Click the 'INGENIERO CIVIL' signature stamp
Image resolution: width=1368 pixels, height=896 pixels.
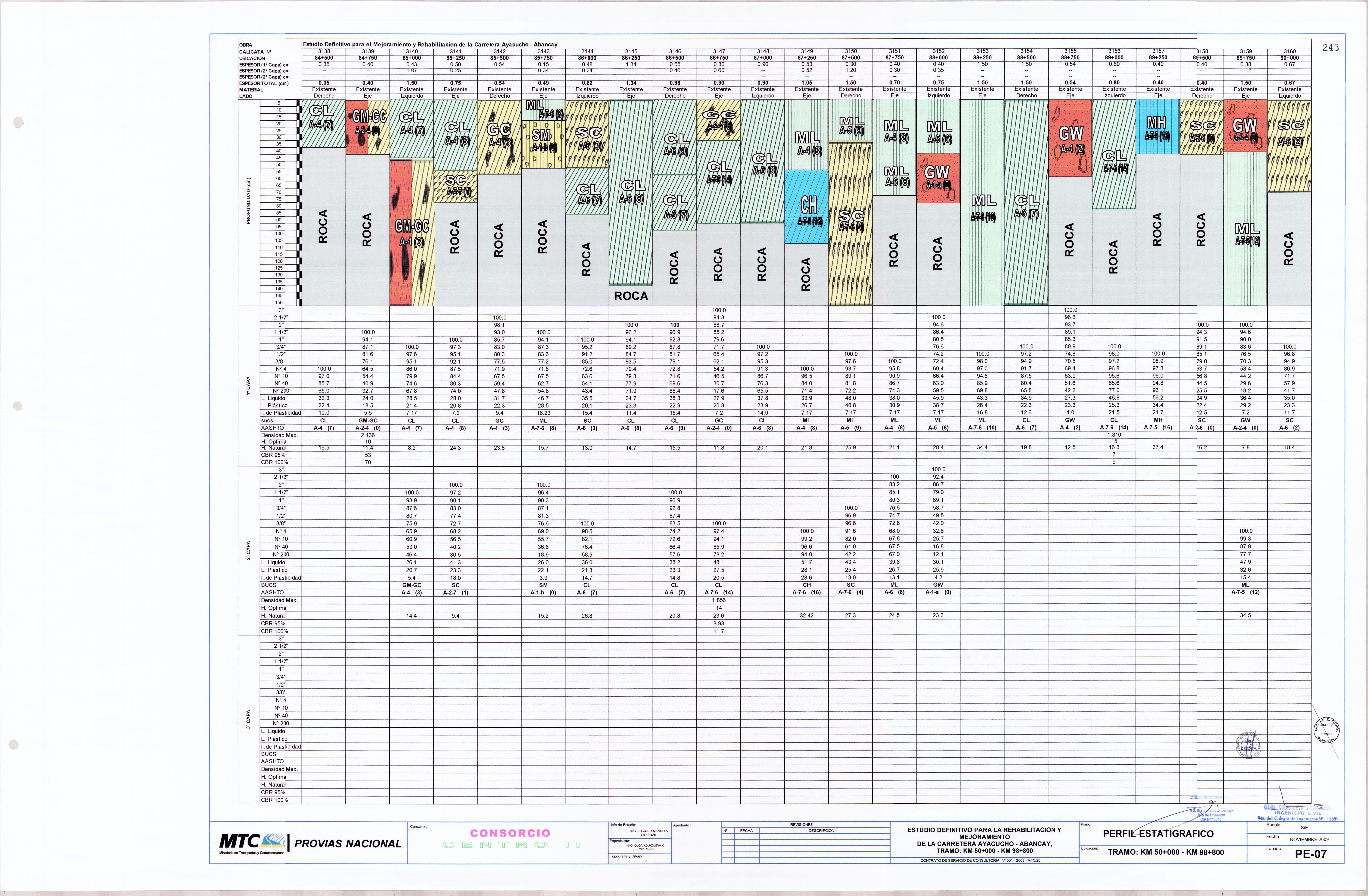click(1298, 813)
